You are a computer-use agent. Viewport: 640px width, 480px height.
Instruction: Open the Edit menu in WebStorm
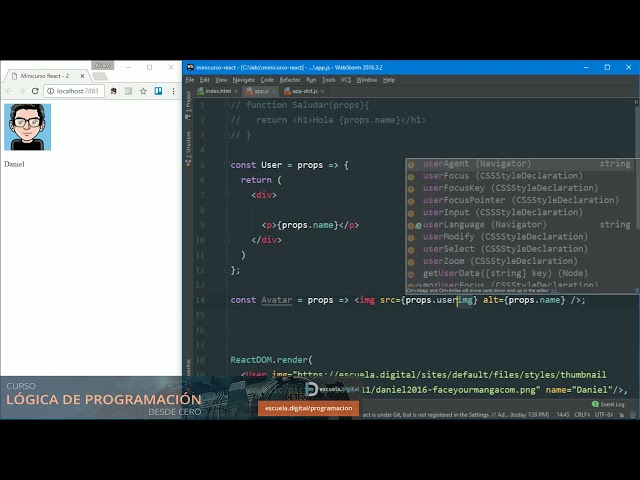[x=204, y=80]
